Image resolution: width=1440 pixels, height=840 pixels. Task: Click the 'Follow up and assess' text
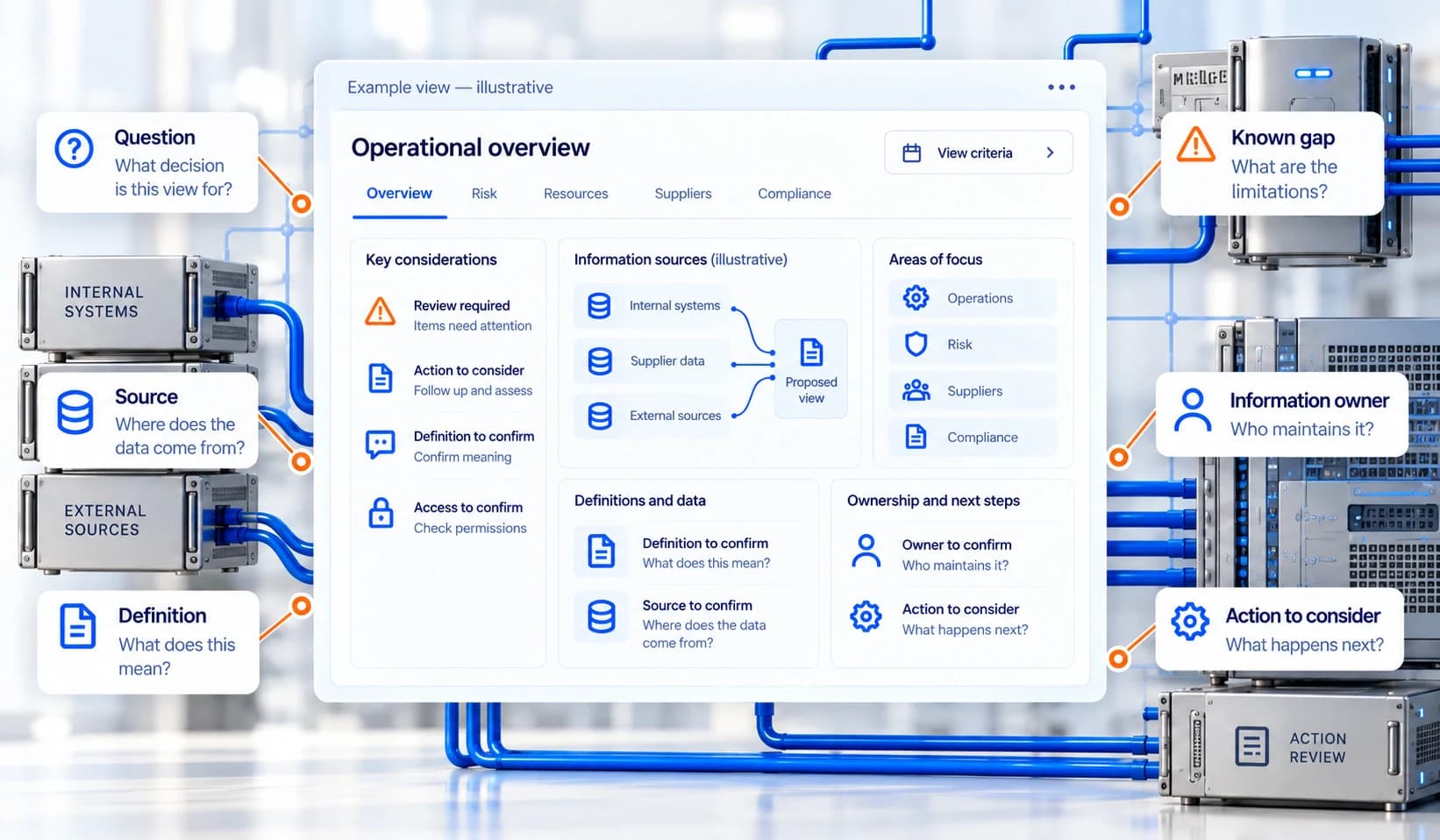473,391
